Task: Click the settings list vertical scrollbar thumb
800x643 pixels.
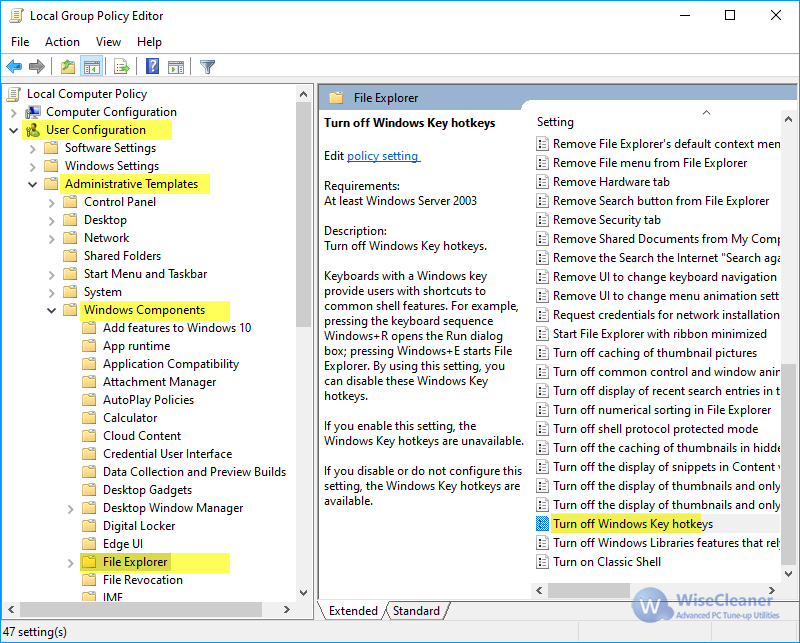Action: [x=788, y=463]
